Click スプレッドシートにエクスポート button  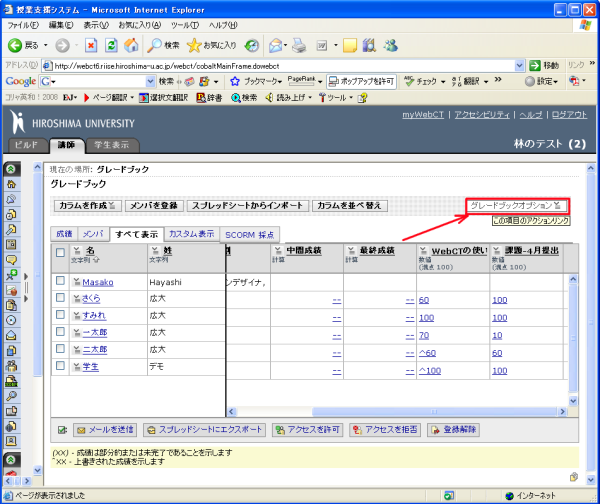coord(205,430)
